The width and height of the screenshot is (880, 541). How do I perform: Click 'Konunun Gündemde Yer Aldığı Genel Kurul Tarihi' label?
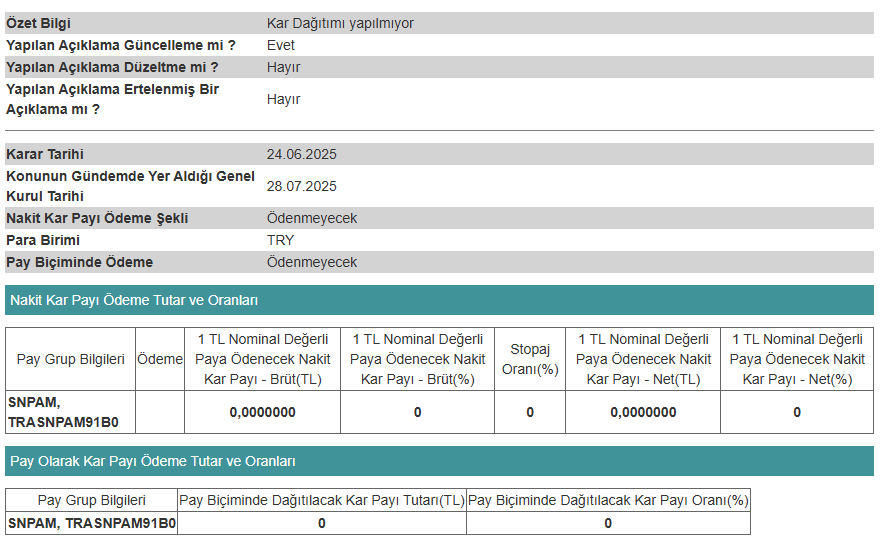[x=130, y=186]
